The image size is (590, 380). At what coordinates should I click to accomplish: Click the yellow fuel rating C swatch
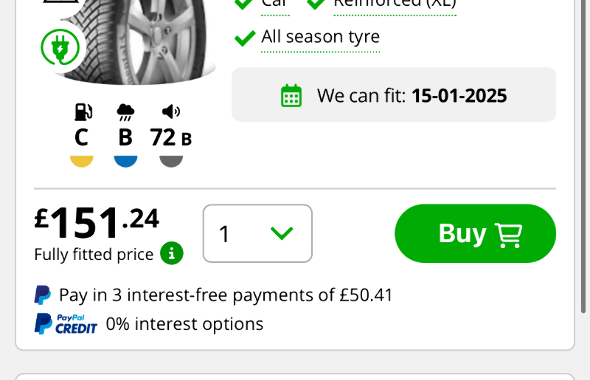point(82,161)
